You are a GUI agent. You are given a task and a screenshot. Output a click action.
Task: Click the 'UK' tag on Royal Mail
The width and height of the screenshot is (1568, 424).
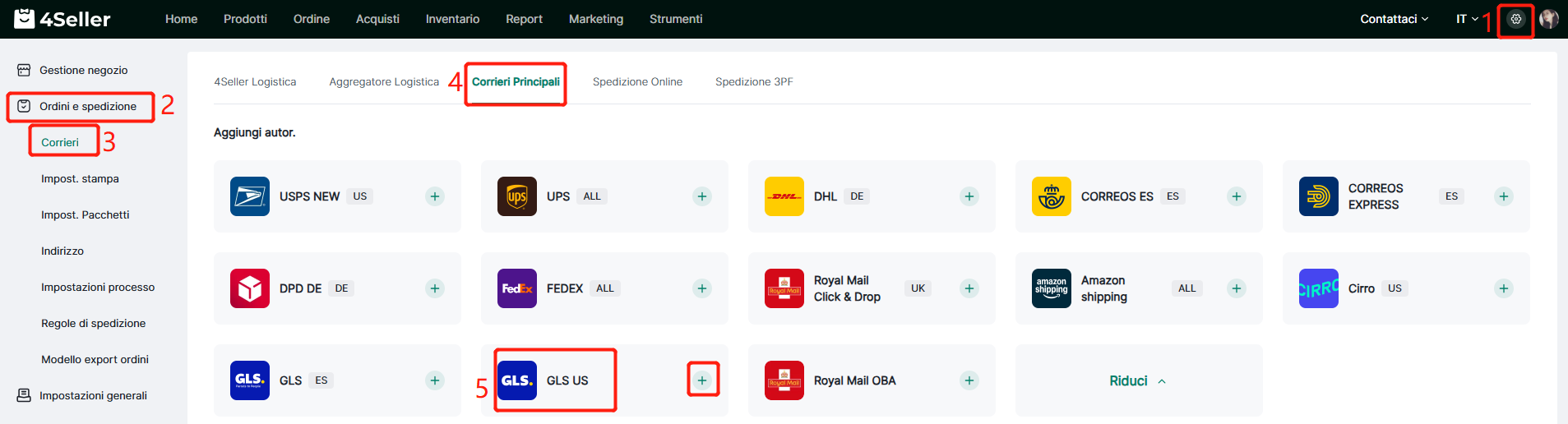(x=918, y=288)
